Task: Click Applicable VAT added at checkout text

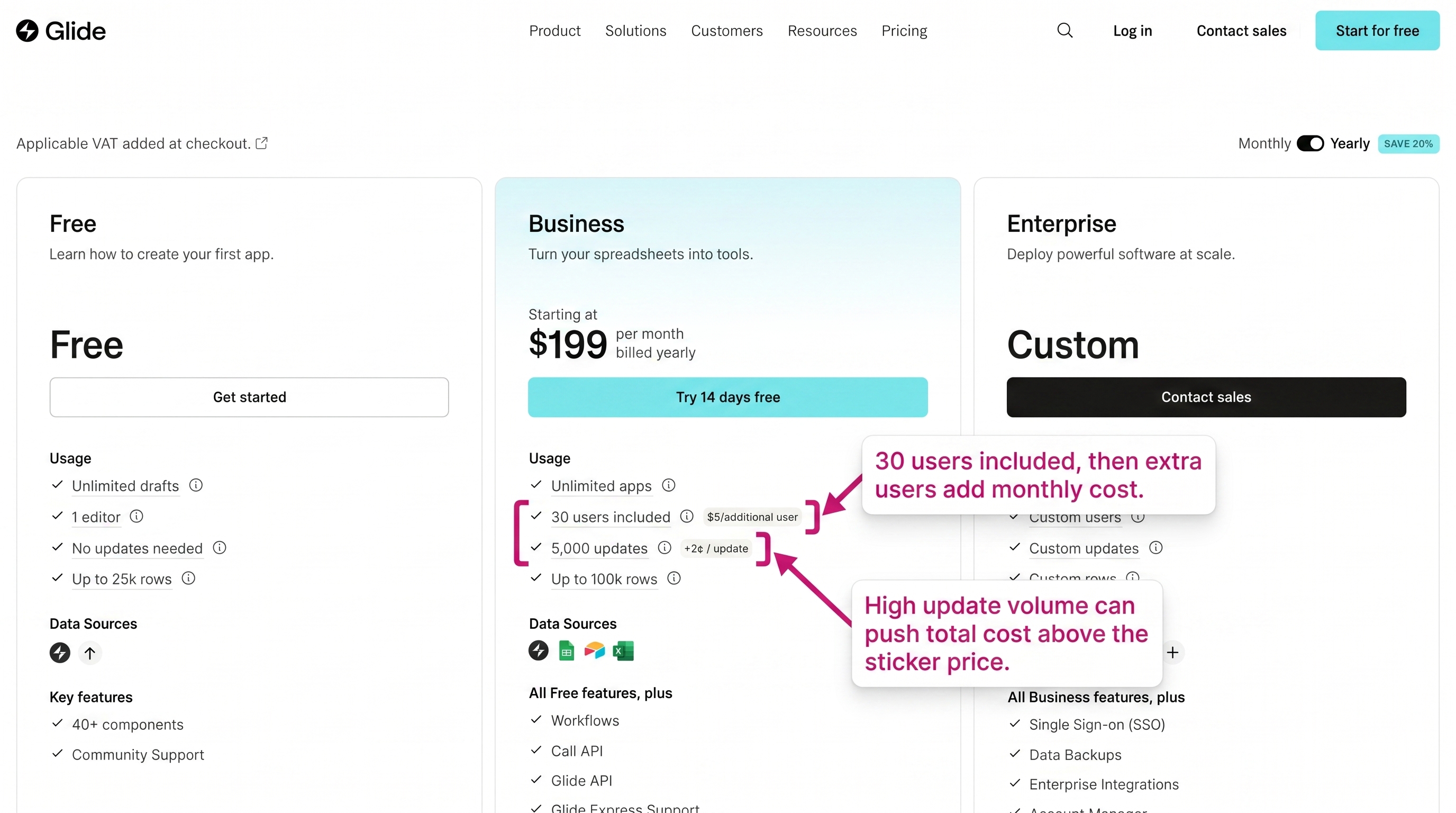Action: click(x=133, y=143)
